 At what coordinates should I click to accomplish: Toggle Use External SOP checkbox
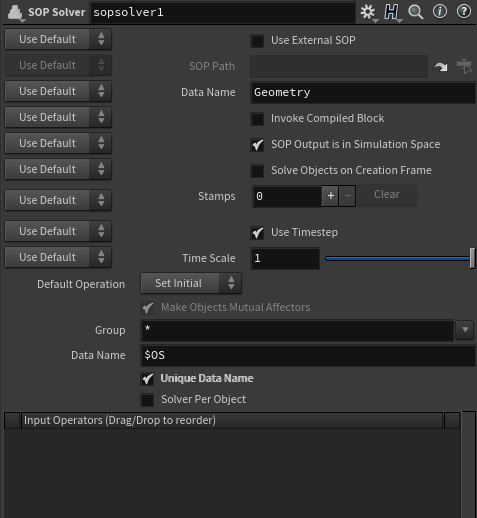257,41
